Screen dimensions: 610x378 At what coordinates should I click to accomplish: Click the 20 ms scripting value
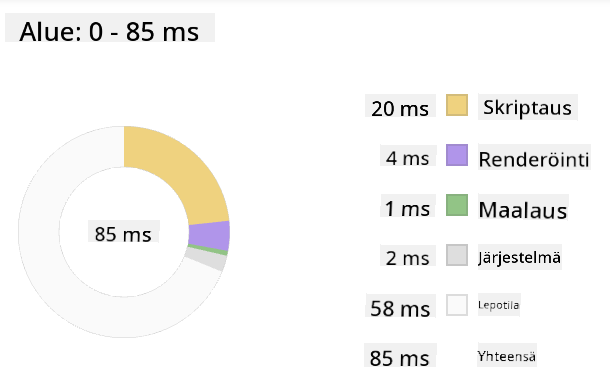(400, 107)
